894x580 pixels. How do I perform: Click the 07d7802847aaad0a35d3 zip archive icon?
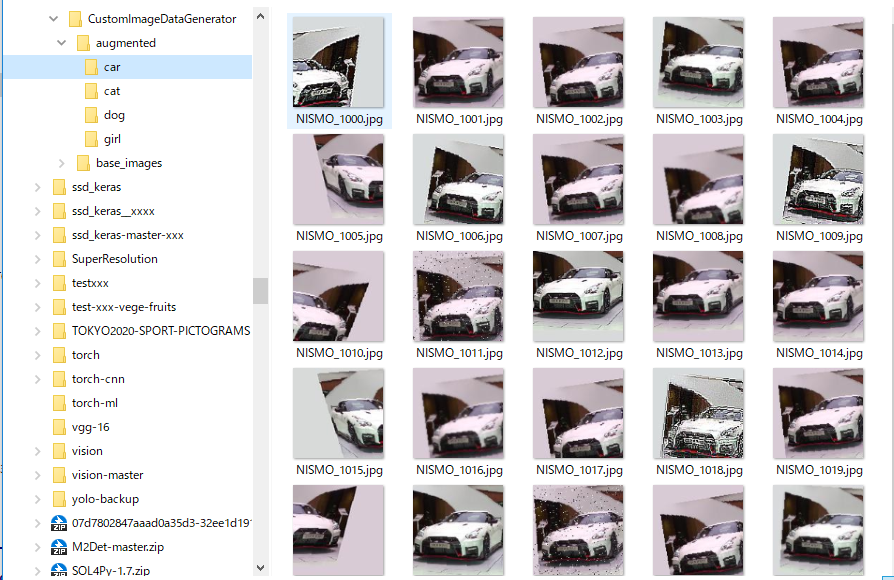pos(59,523)
